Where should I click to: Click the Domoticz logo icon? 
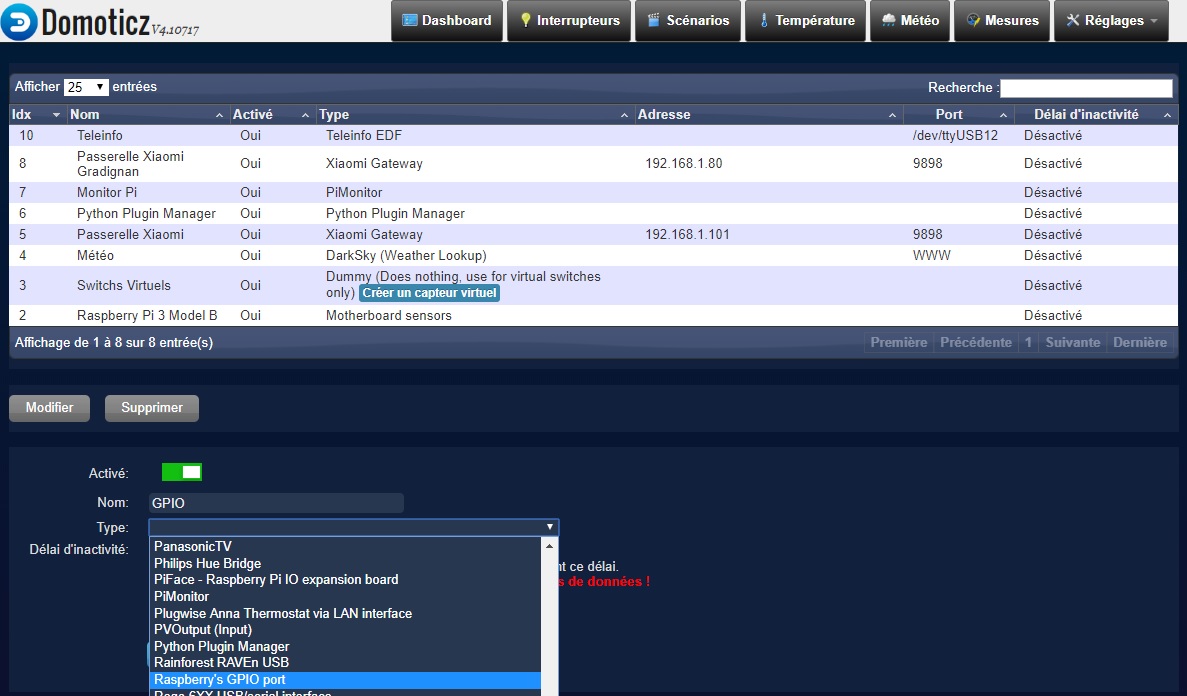coord(20,21)
